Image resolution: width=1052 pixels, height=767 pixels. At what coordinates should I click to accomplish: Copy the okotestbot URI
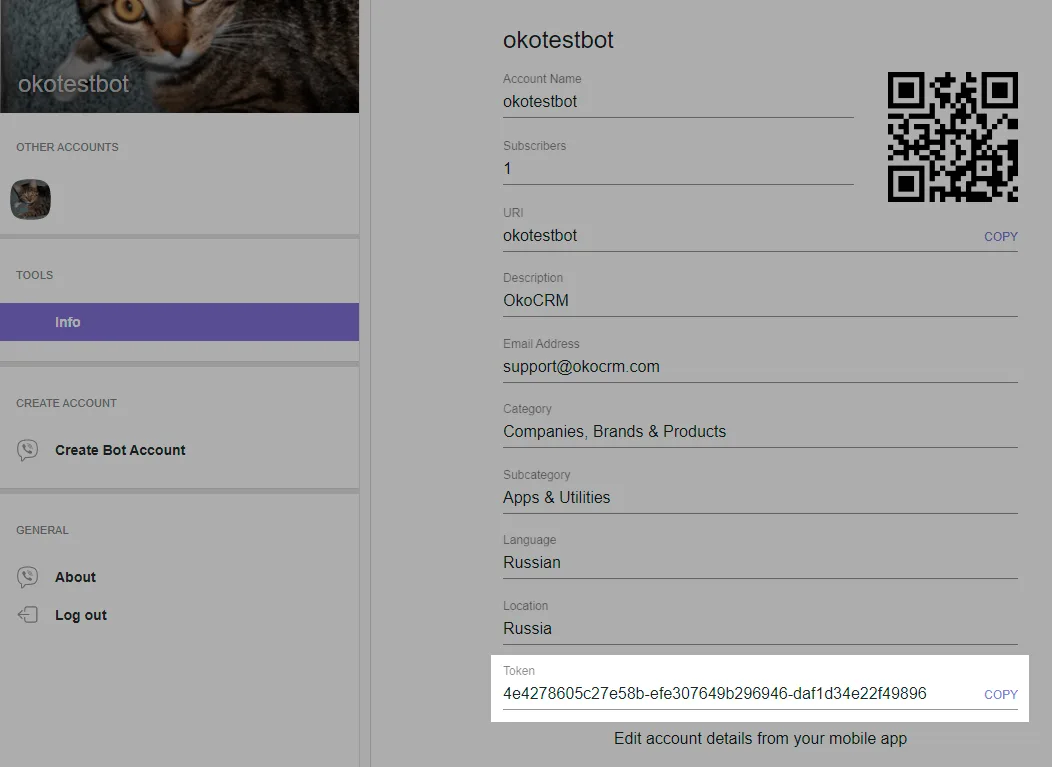pos(1000,237)
